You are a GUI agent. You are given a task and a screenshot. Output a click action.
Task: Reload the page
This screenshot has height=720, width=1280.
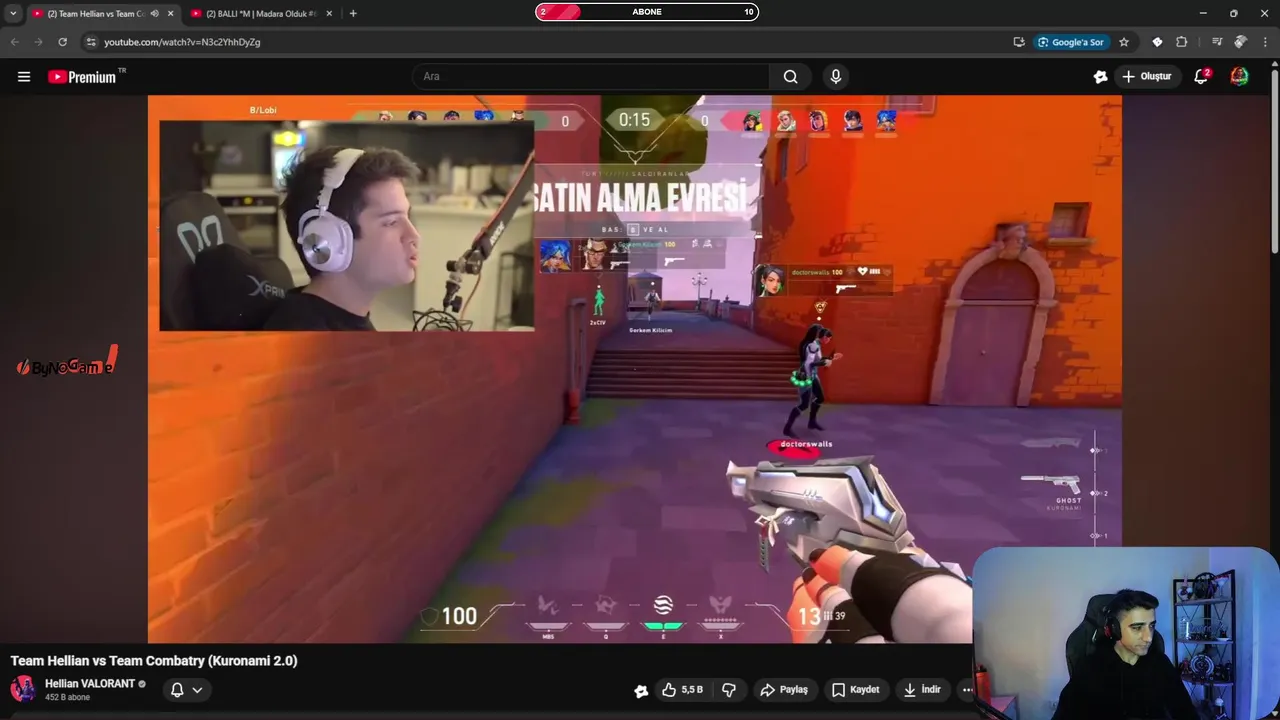tap(62, 42)
